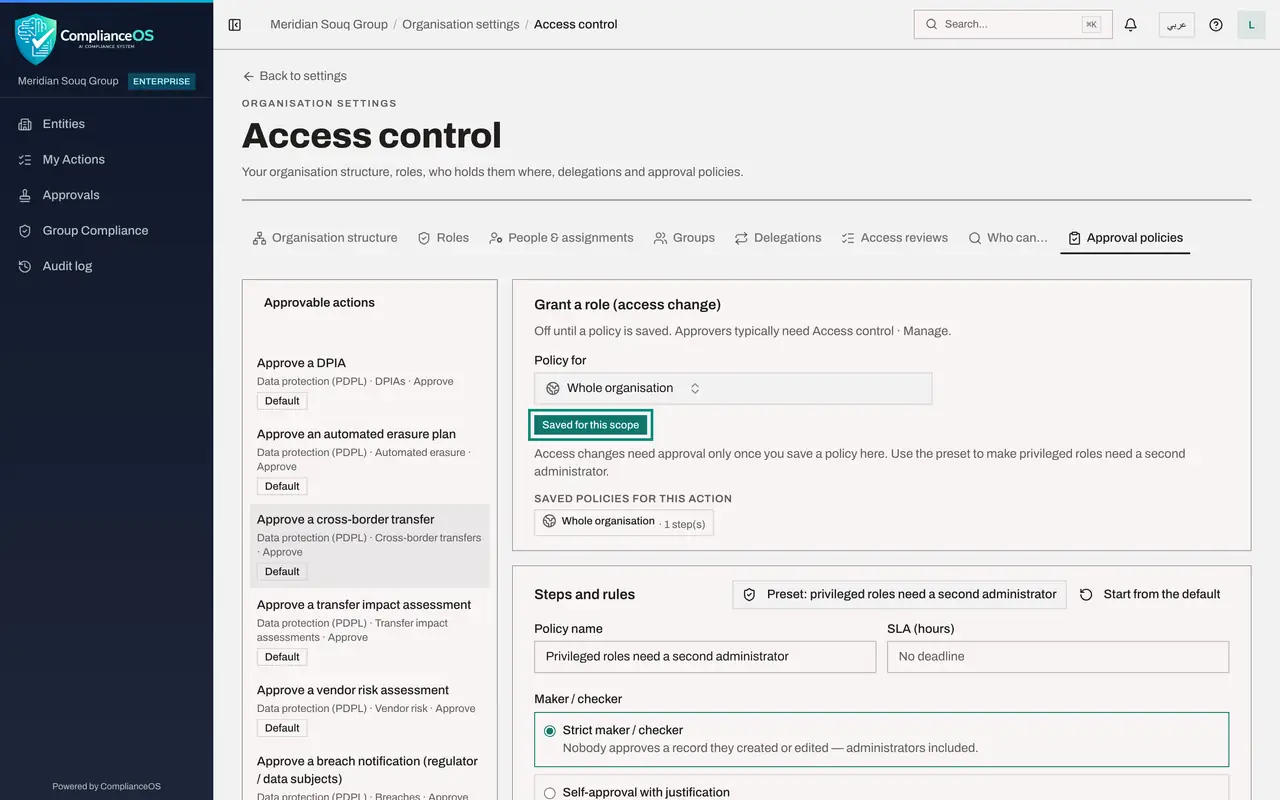Image resolution: width=1280 pixels, height=800 pixels.
Task: Collapse the sidebar panel icon
Action: click(x=235, y=25)
